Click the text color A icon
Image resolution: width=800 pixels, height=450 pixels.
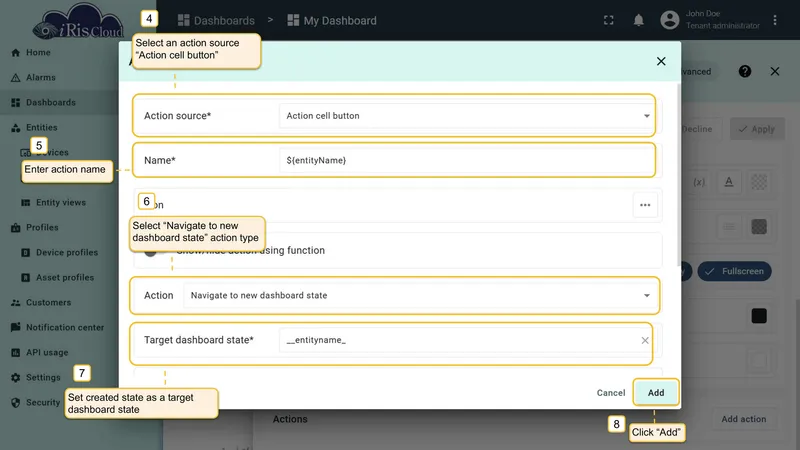click(x=729, y=182)
